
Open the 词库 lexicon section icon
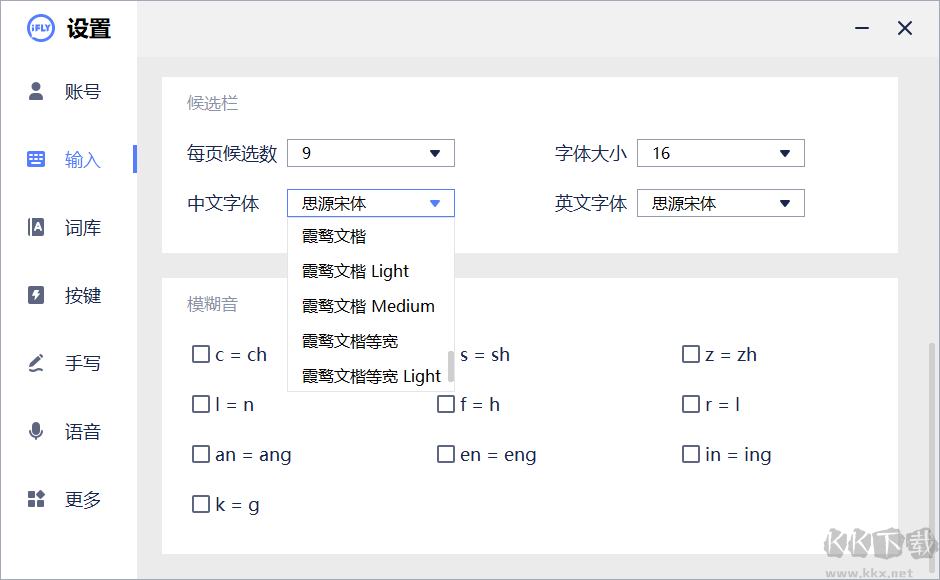pyautogui.click(x=36, y=227)
